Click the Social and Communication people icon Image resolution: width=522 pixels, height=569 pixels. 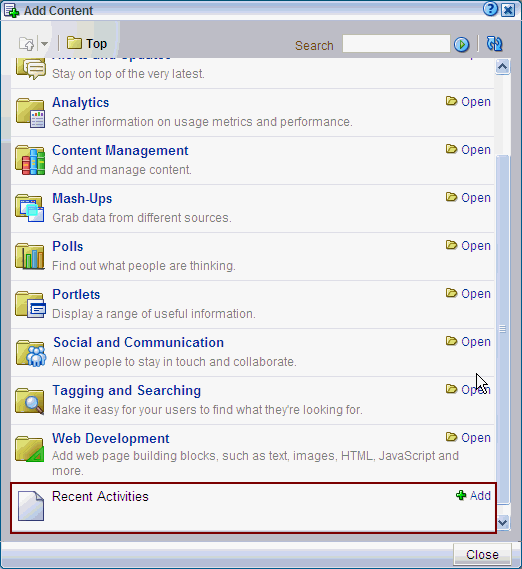coord(31,353)
